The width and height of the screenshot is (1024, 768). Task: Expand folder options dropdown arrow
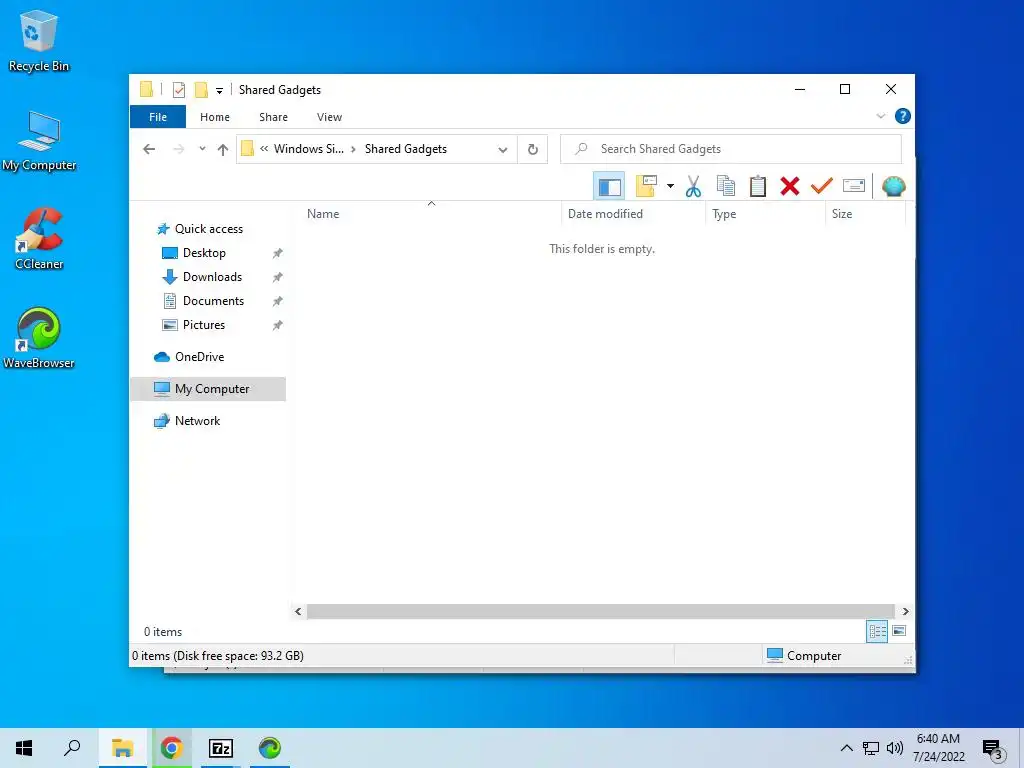[x=670, y=187]
